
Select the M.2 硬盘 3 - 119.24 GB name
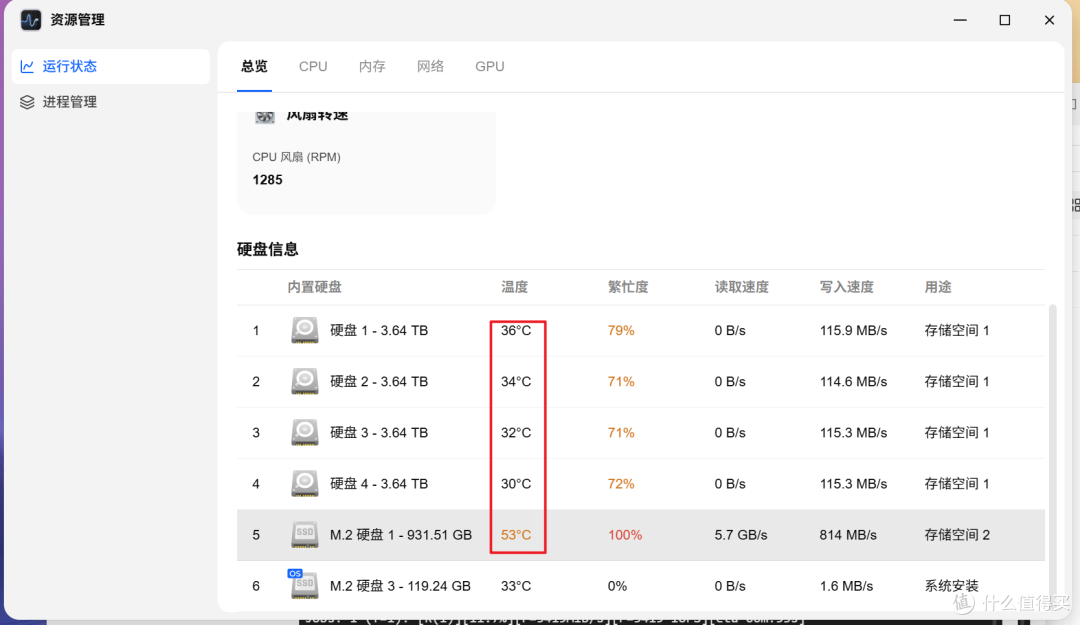pos(400,586)
